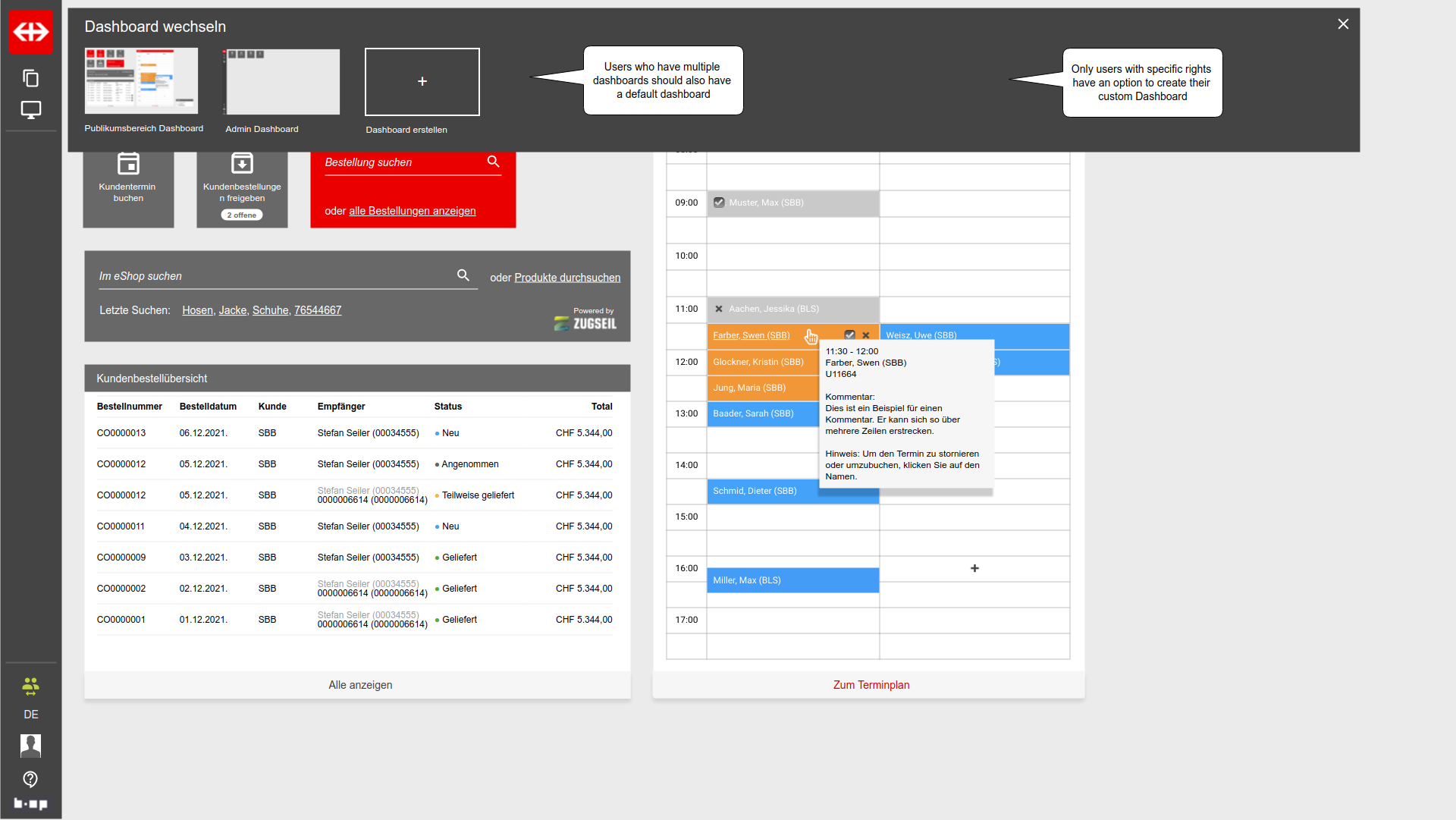Click the SBB logo icon
This screenshot has width=1456, height=820.
tap(30, 31)
